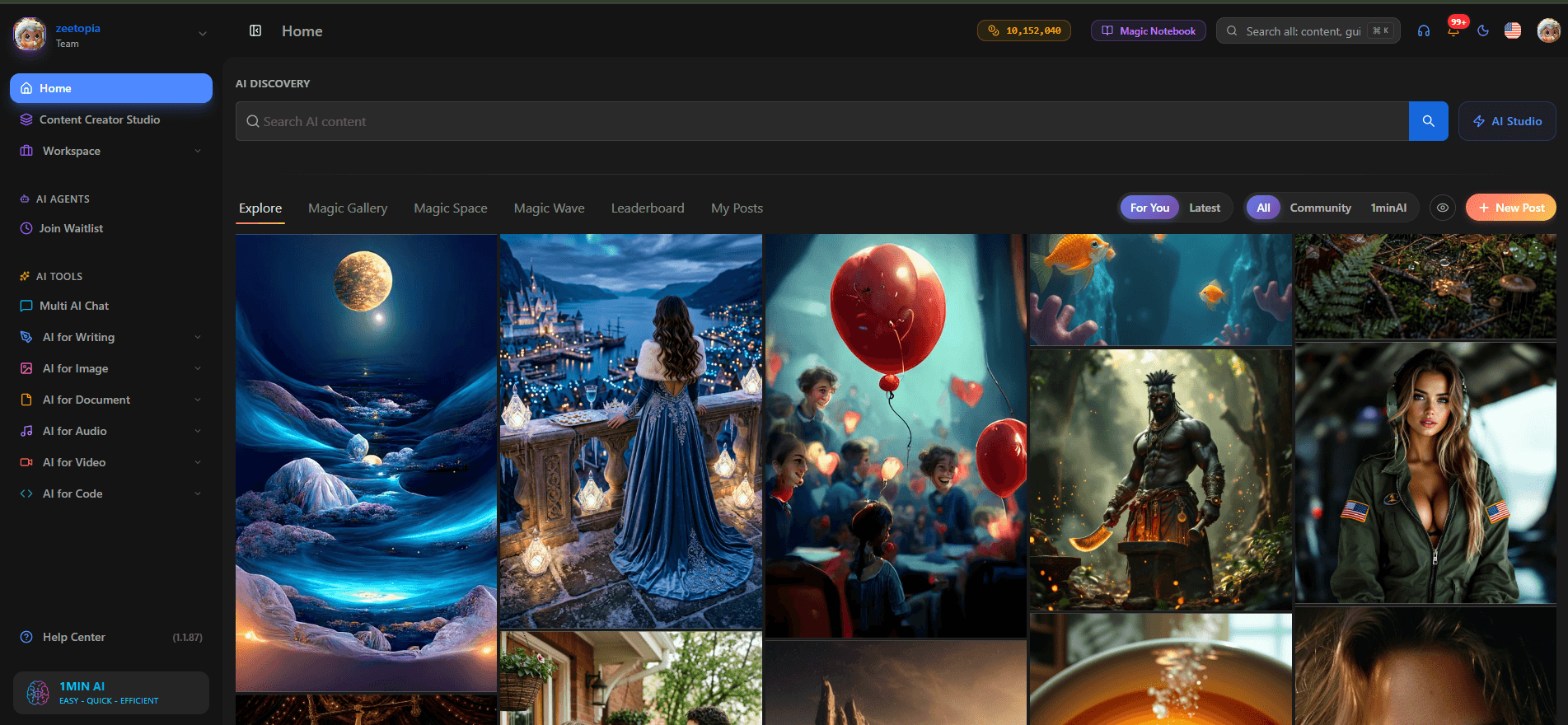Expand AI for Video chevron
This screenshot has height=725, width=1568.
(198, 462)
